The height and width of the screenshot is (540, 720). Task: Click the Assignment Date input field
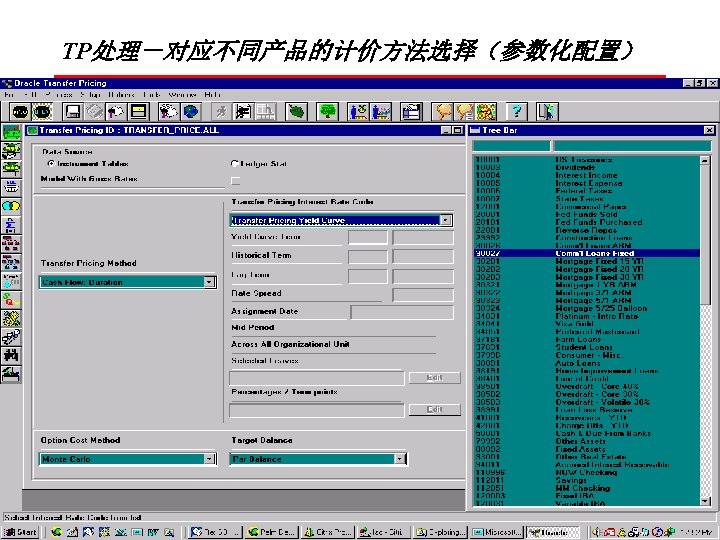402,312
